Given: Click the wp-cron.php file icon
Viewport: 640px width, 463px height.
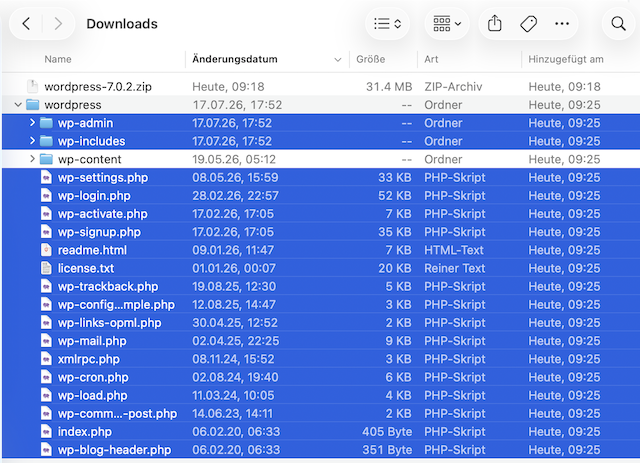Looking at the screenshot, I should pos(47,377).
